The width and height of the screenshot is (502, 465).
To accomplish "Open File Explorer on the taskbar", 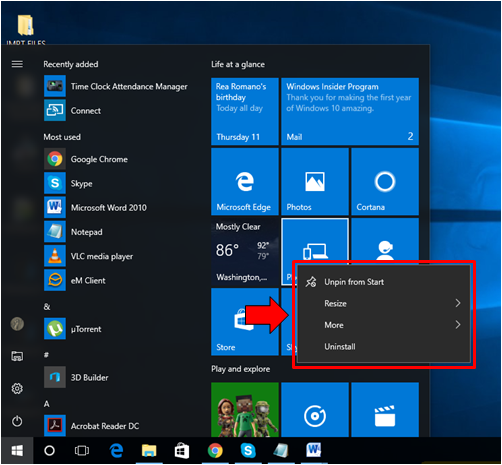I will click(x=149, y=451).
